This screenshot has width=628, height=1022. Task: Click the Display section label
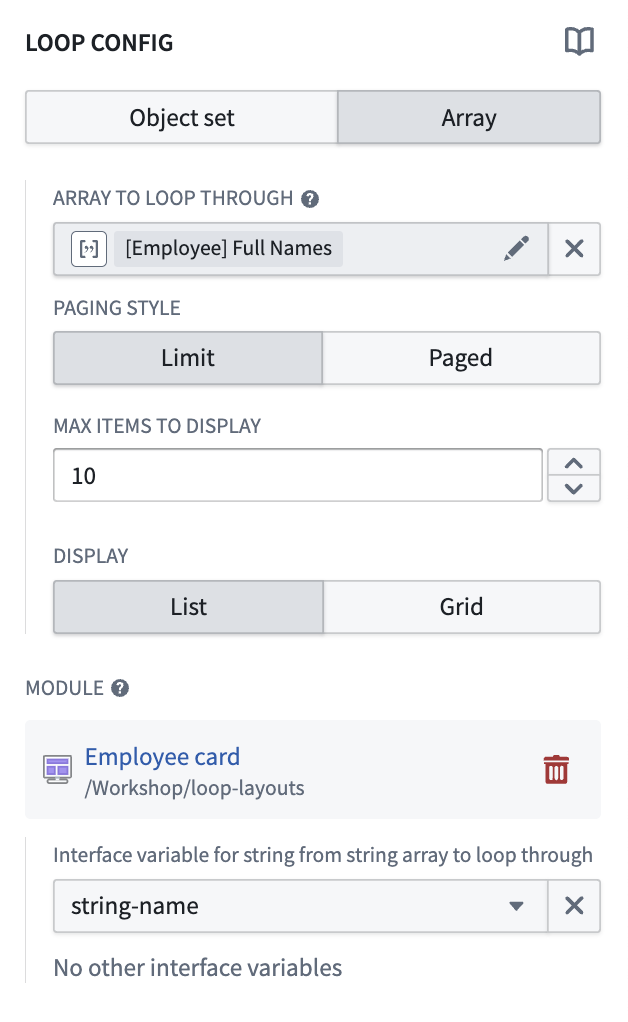pyautogui.click(x=91, y=557)
